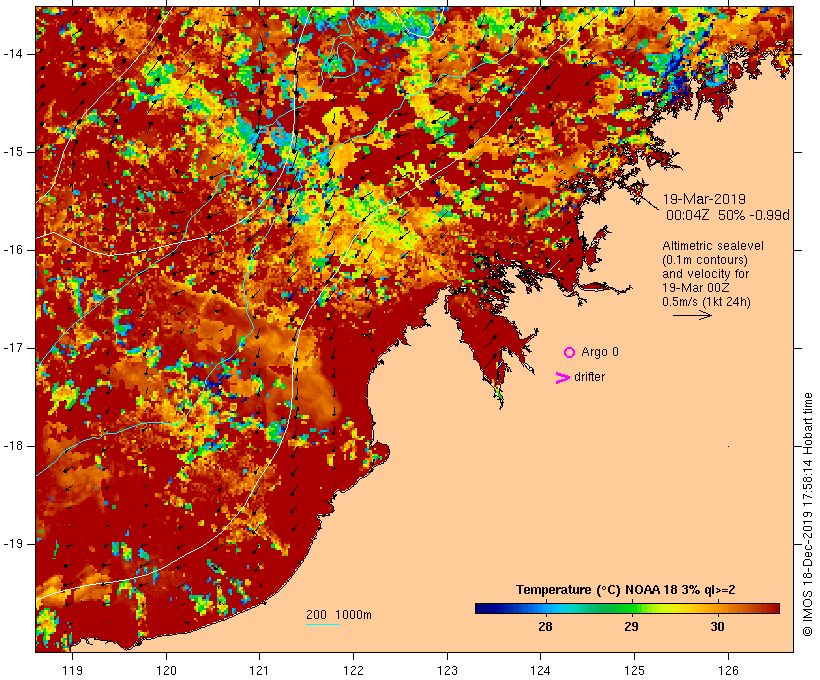
Task: Click the '19-Mar-2019' date text
Action: [704, 199]
